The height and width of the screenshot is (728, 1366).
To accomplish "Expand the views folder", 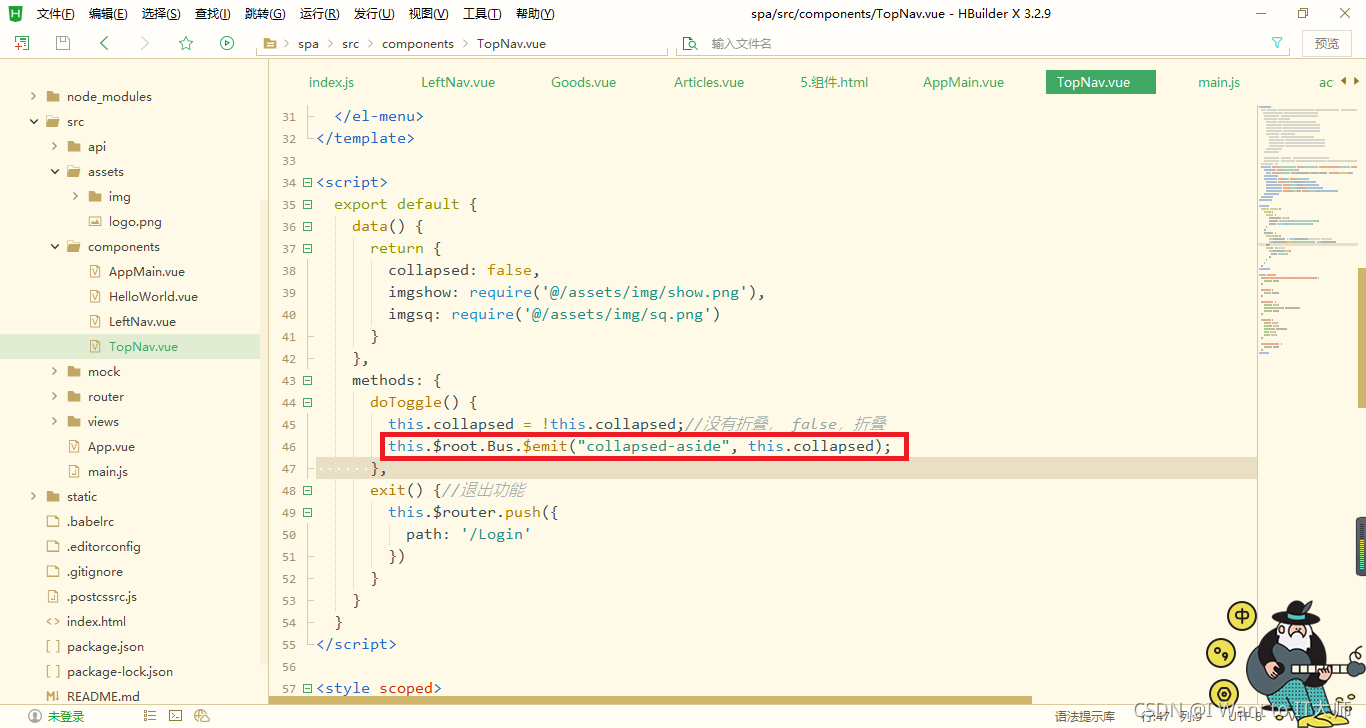I will tap(55, 421).
